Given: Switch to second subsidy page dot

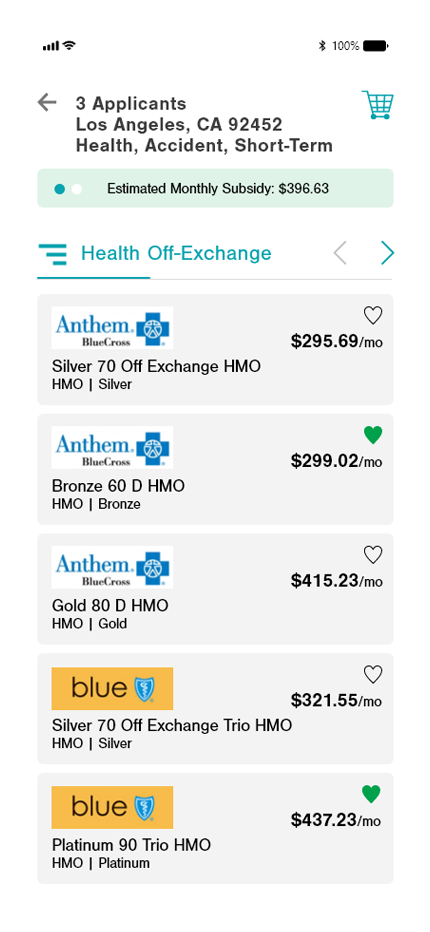Looking at the screenshot, I should (76, 189).
